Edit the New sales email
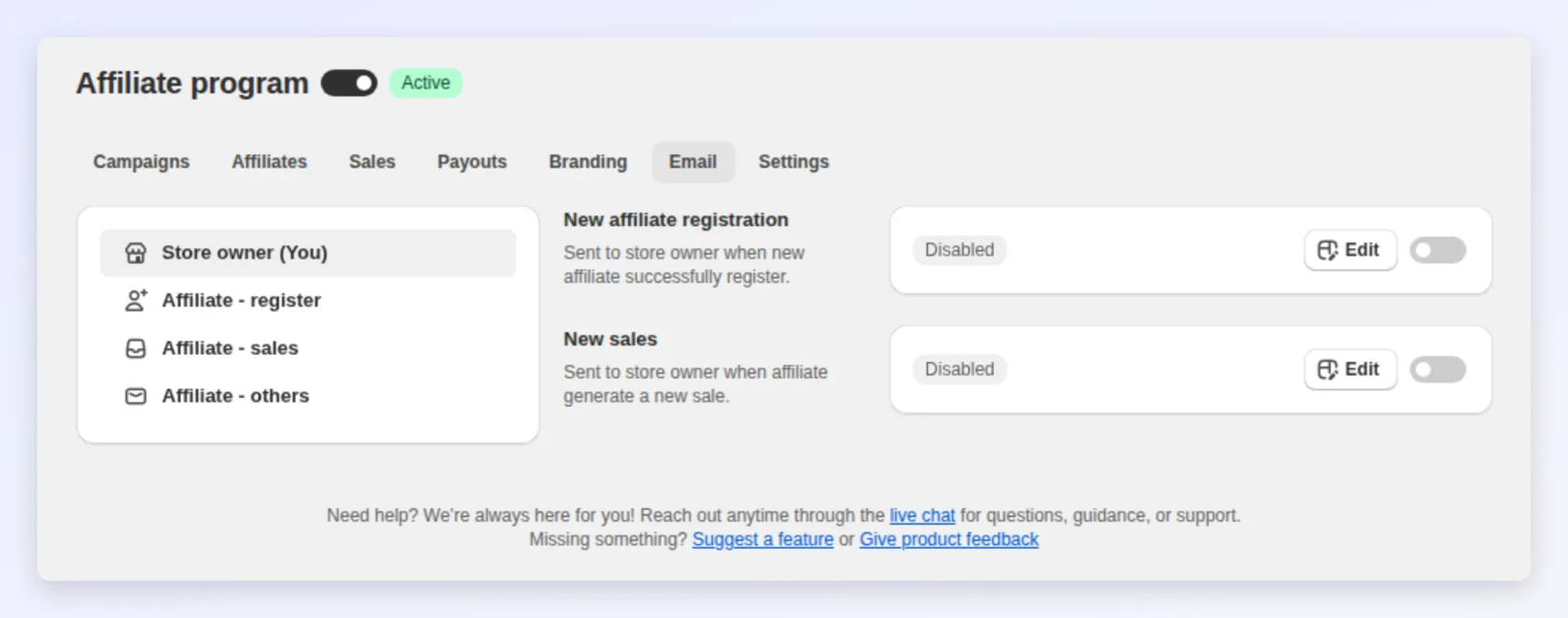Screen dimensions: 1568x618 (x=1350, y=370)
